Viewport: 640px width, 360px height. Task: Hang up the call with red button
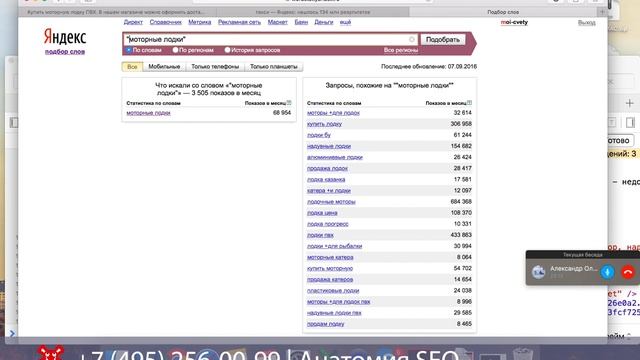click(x=628, y=272)
